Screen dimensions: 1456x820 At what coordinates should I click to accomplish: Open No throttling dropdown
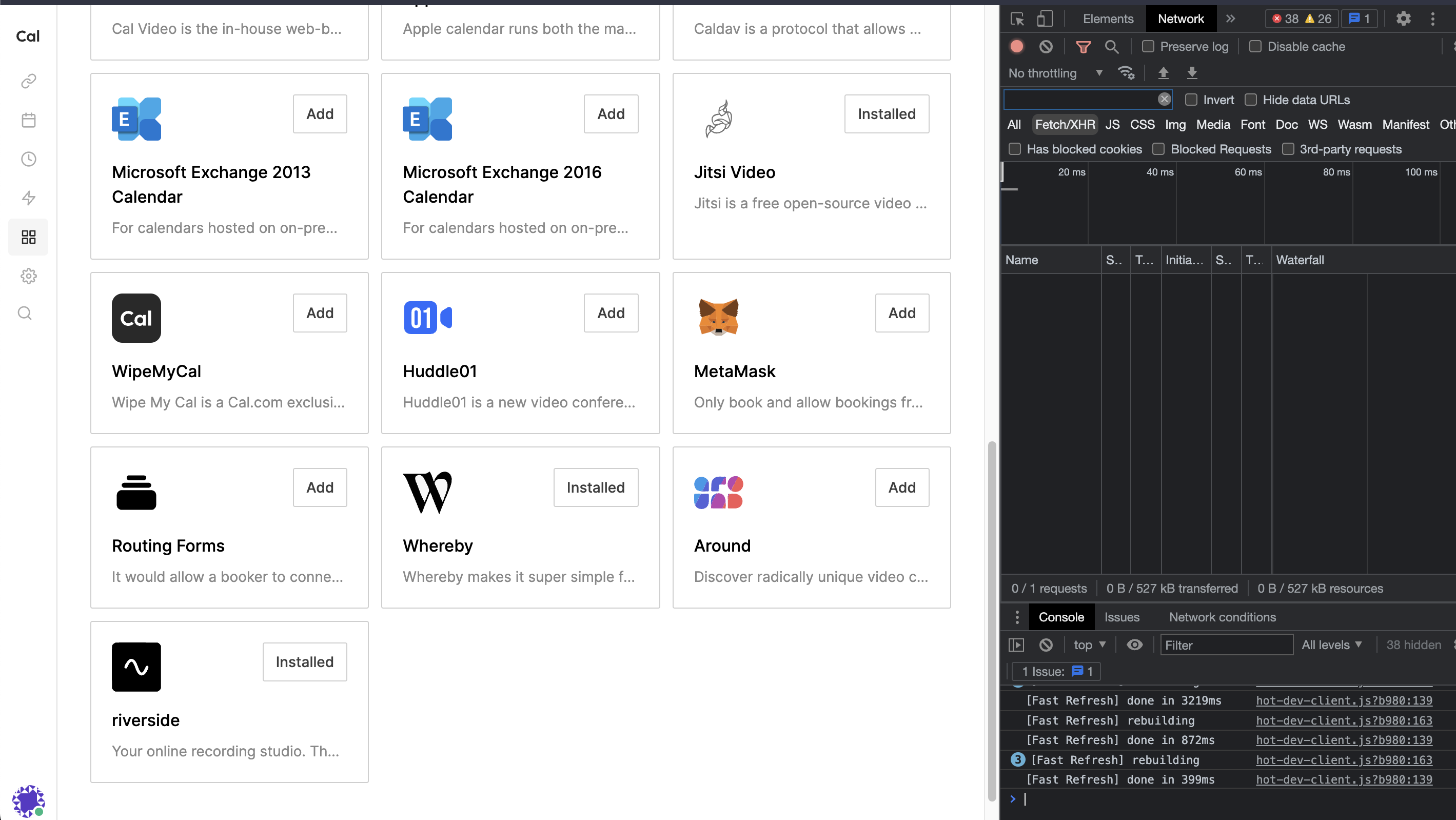click(x=1055, y=73)
